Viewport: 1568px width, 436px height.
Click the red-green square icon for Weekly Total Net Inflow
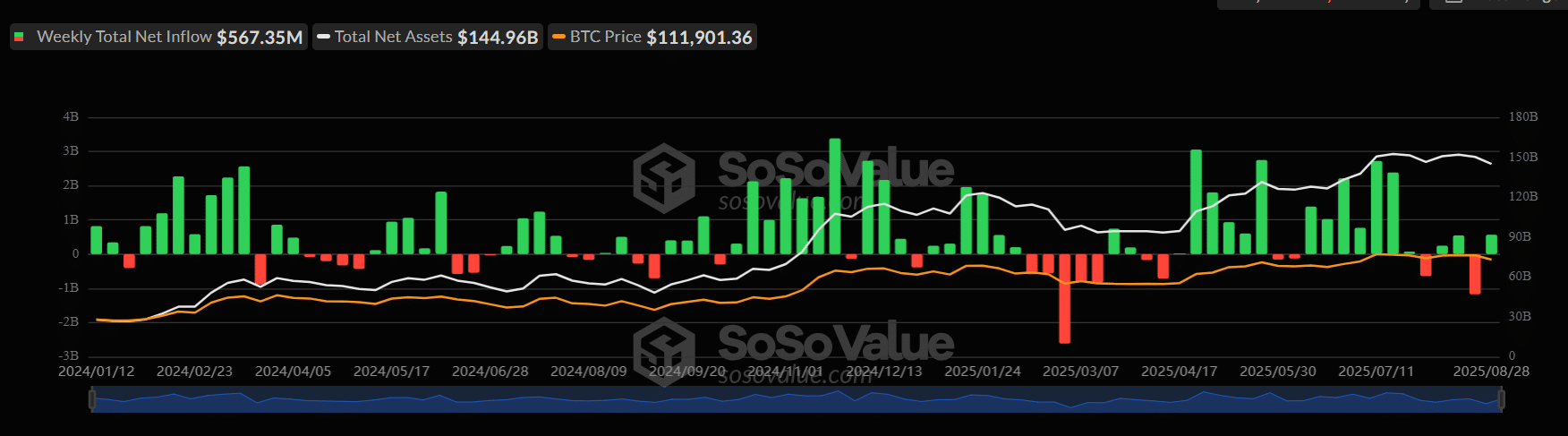[19, 38]
